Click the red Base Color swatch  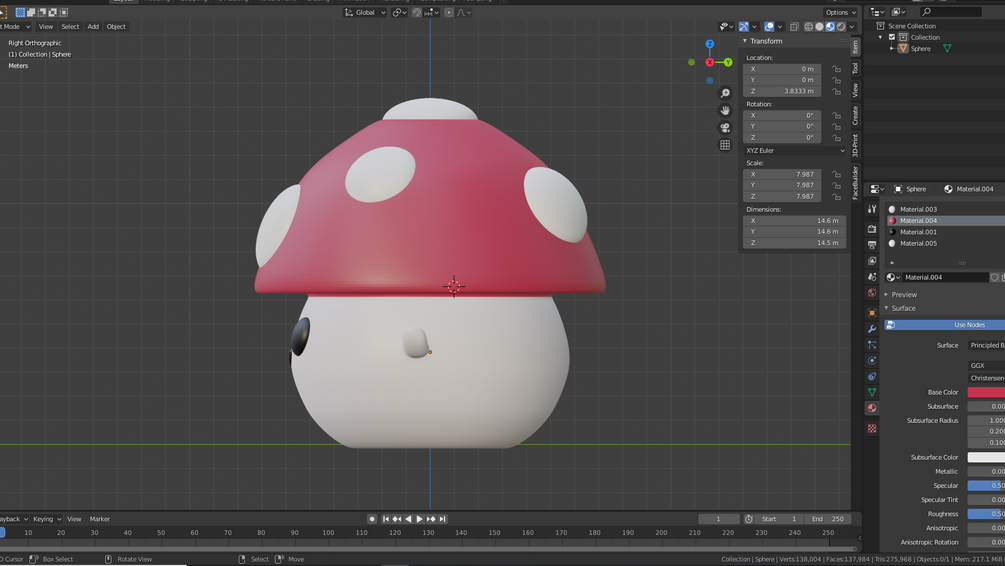986,392
